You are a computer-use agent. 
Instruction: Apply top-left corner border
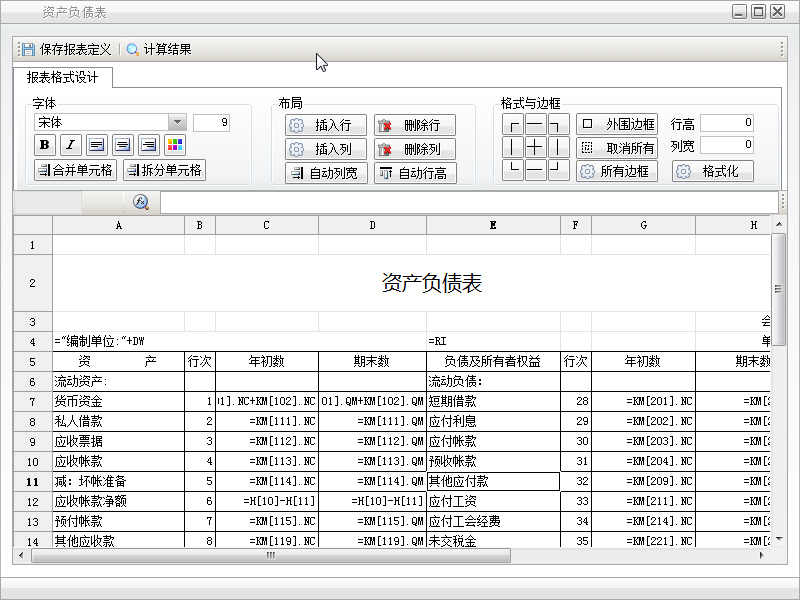[x=513, y=125]
